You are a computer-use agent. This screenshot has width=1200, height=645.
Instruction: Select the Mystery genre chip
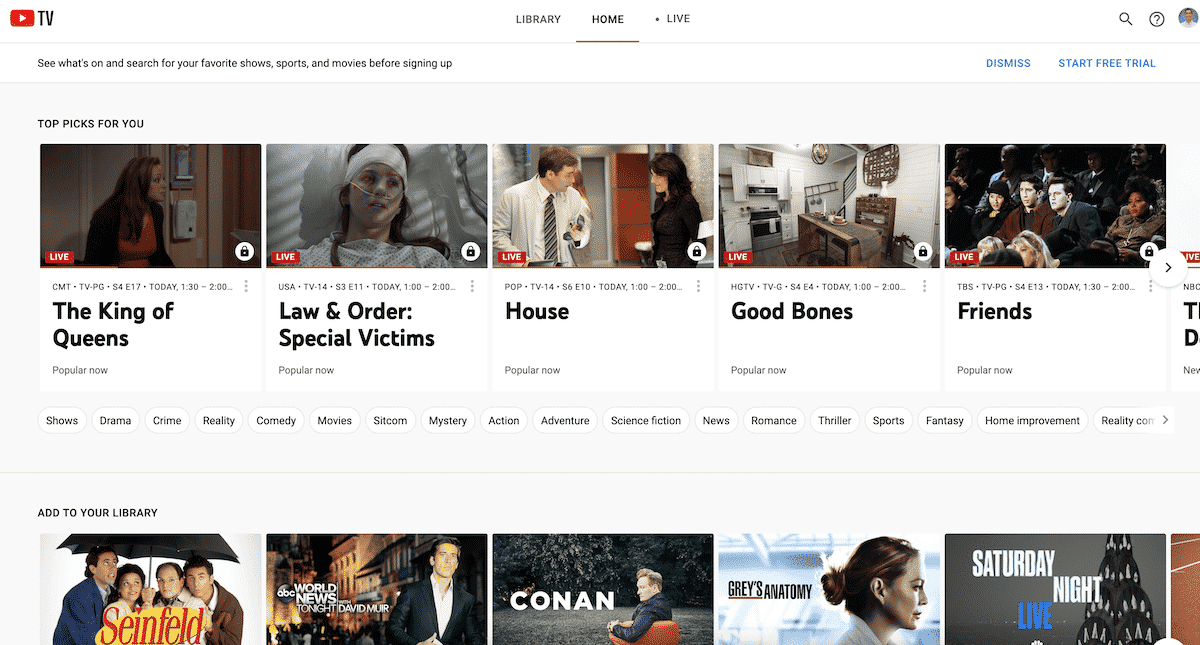tap(448, 420)
